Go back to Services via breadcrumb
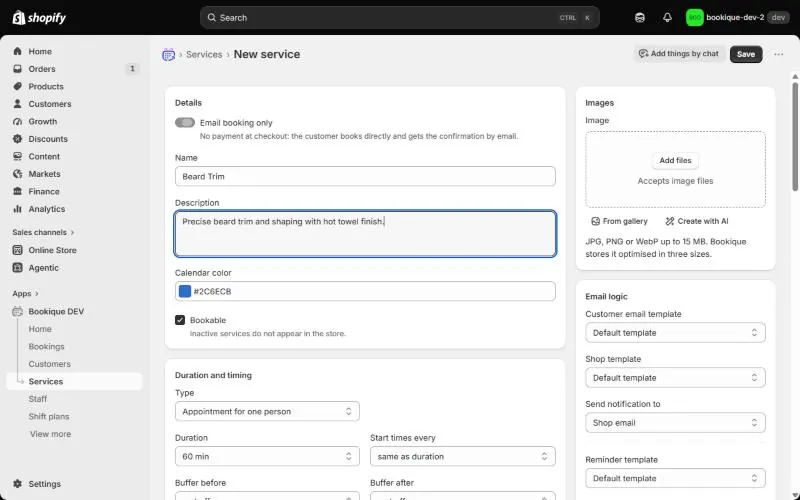The height and width of the screenshot is (500, 800). pos(204,55)
